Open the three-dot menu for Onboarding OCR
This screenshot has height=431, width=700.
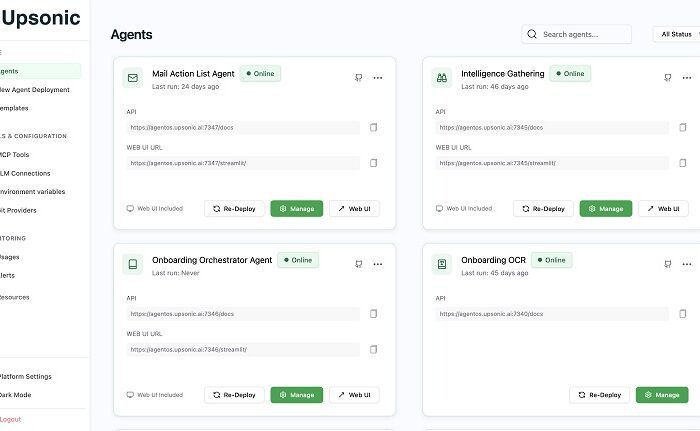687,264
